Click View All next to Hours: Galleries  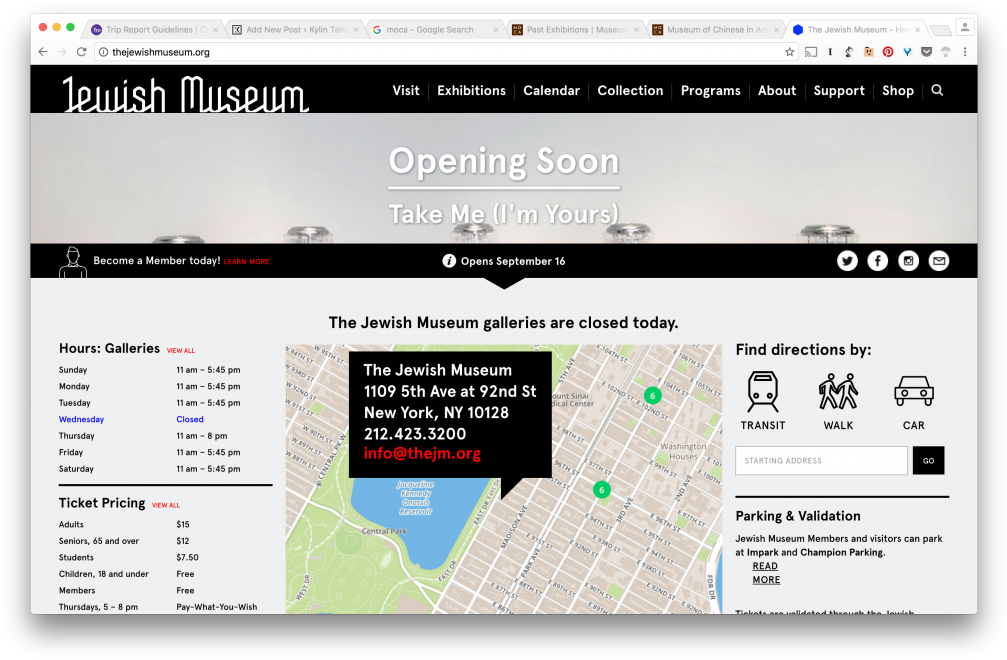(180, 351)
